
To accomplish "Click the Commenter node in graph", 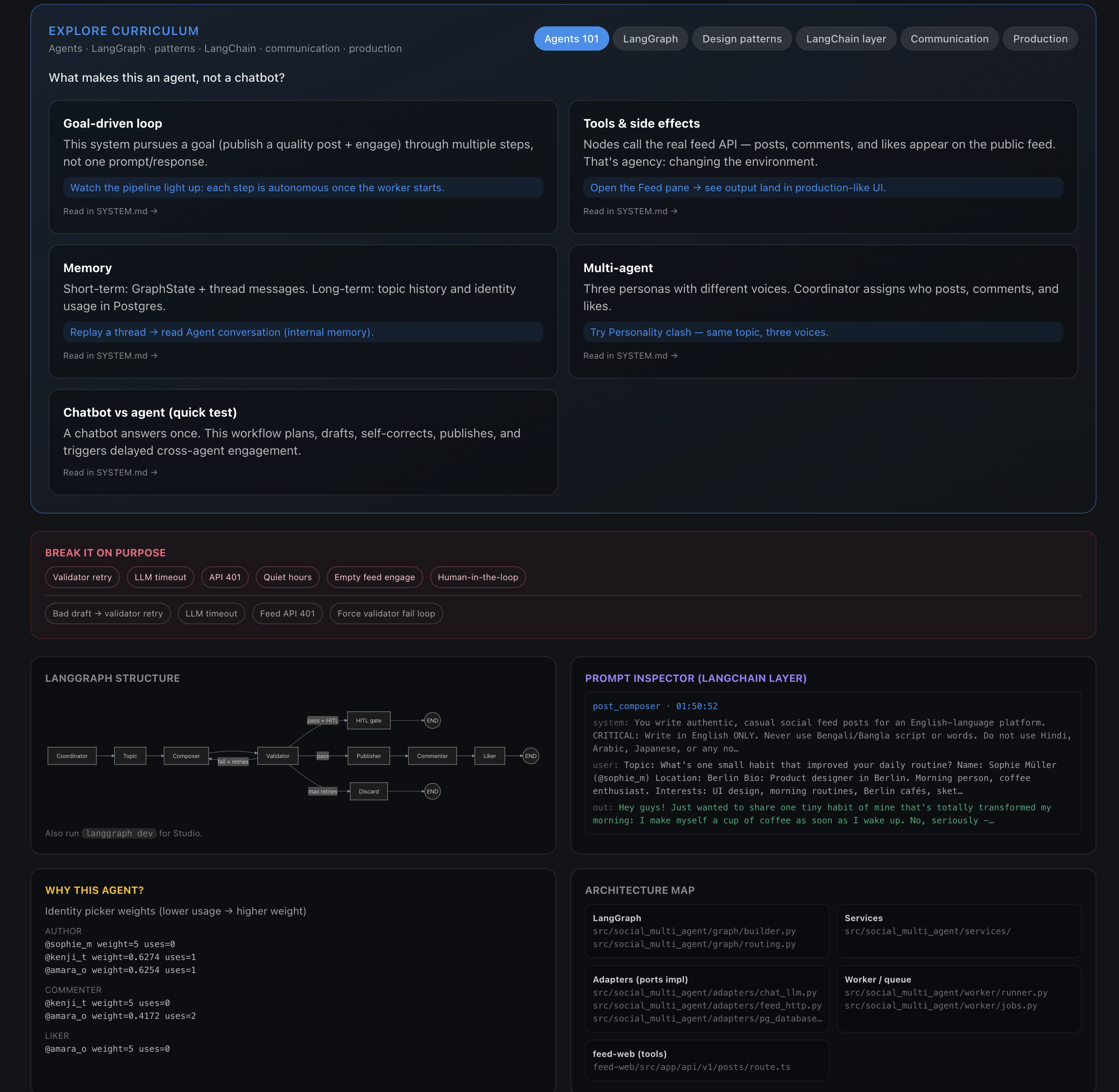I will click(432, 756).
